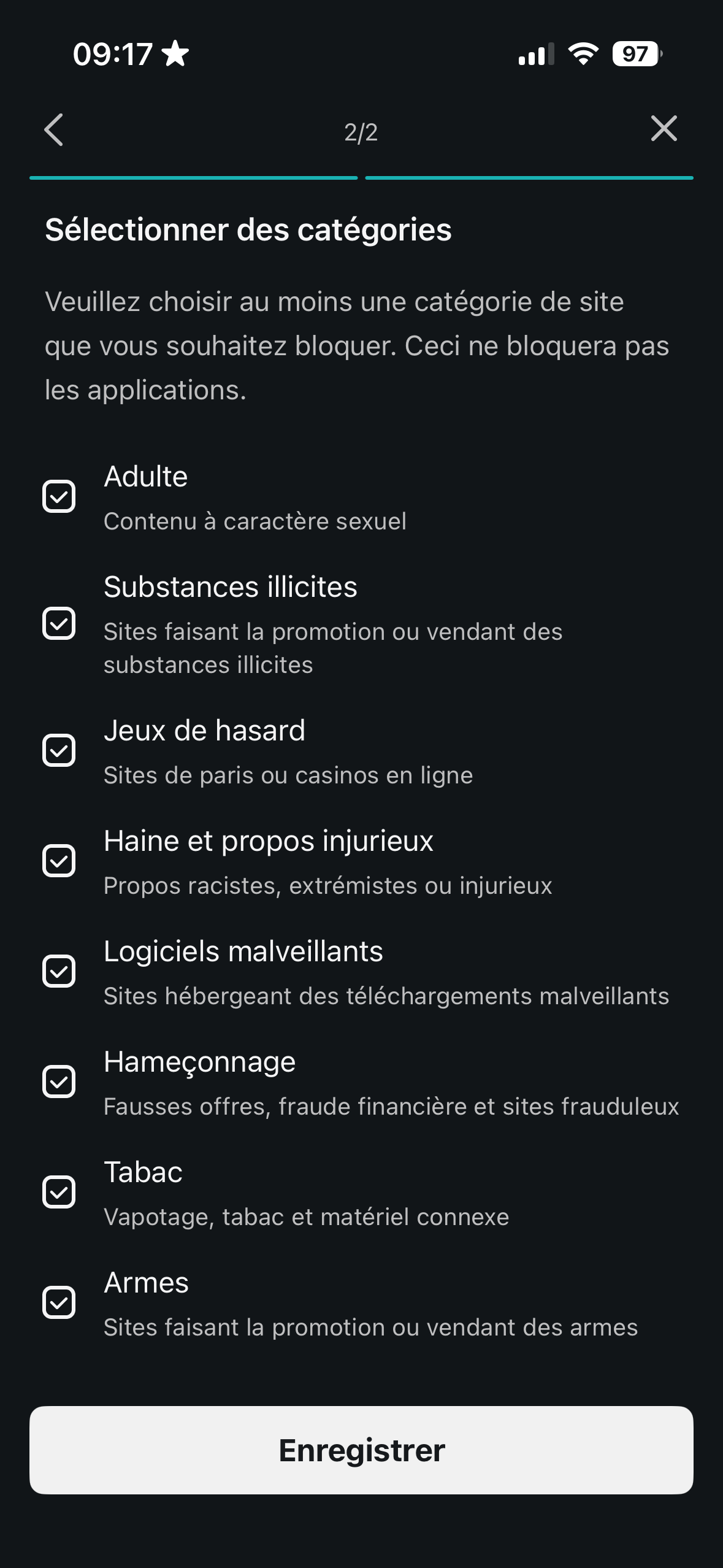723x1568 pixels.
Task: Tap the battery level indicator
Action: (x=636, y=54)
